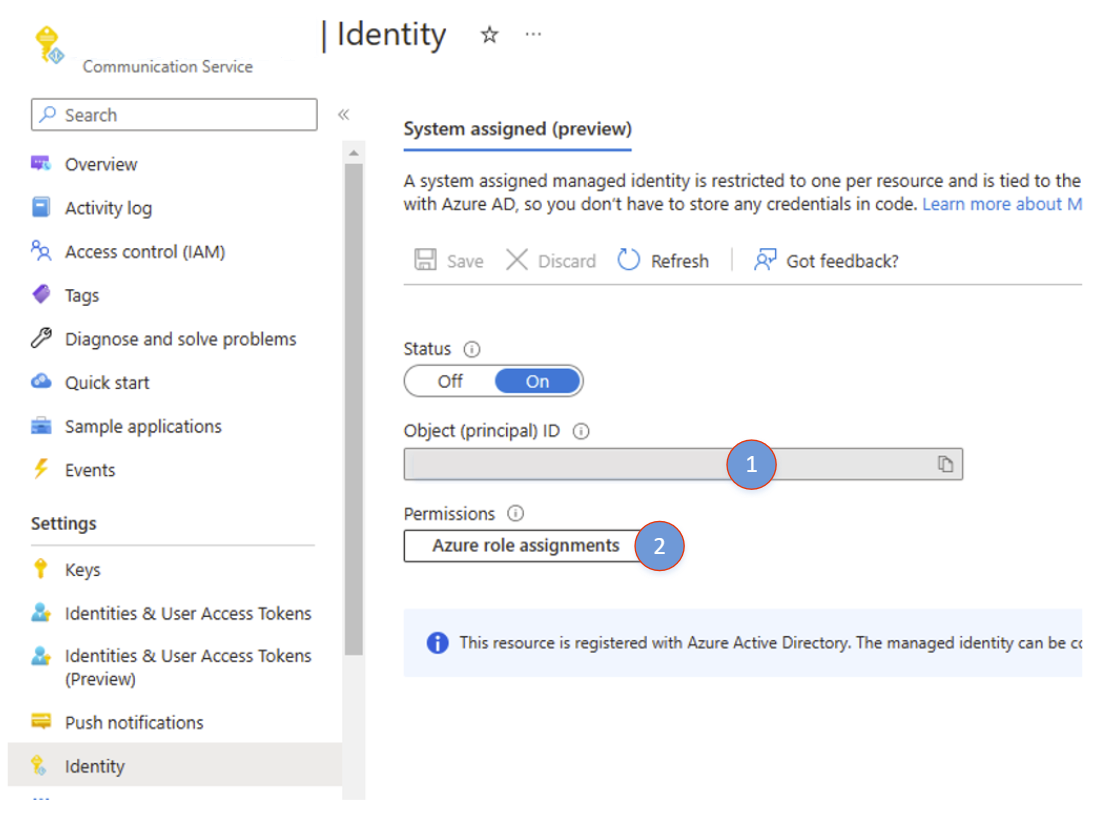Click the Got feedback person icon
Viewport: 1093px width, 814px height.
[x=765, y=259]
